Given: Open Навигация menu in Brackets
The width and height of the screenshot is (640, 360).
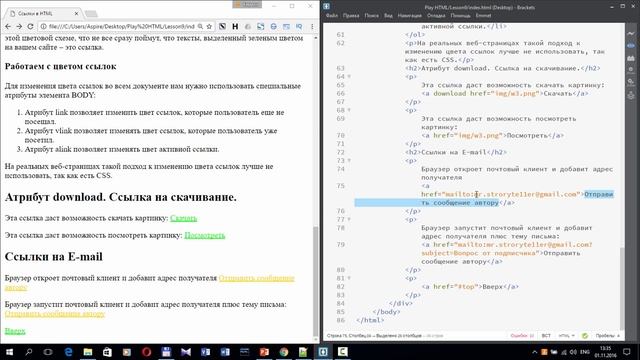Looking at the screenshot, I should click(409, 16).
